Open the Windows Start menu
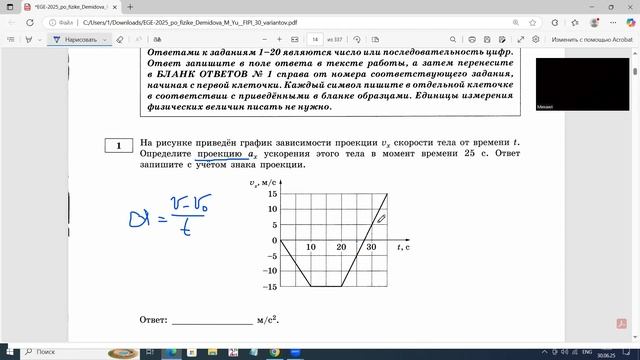Screen dimensions: 640x360 (x=10, y=352)
